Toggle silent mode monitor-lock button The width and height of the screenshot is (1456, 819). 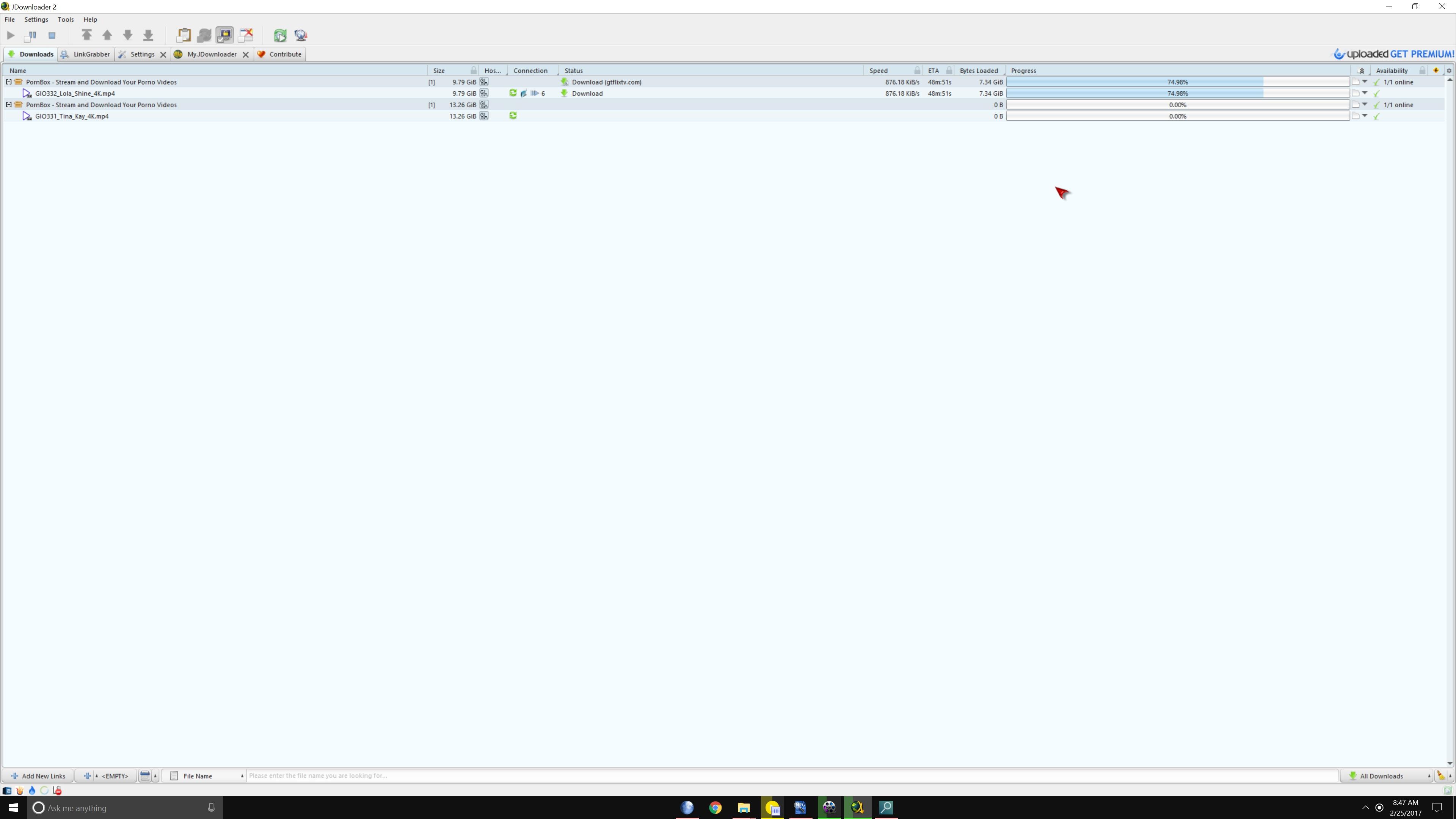point(224,35)
